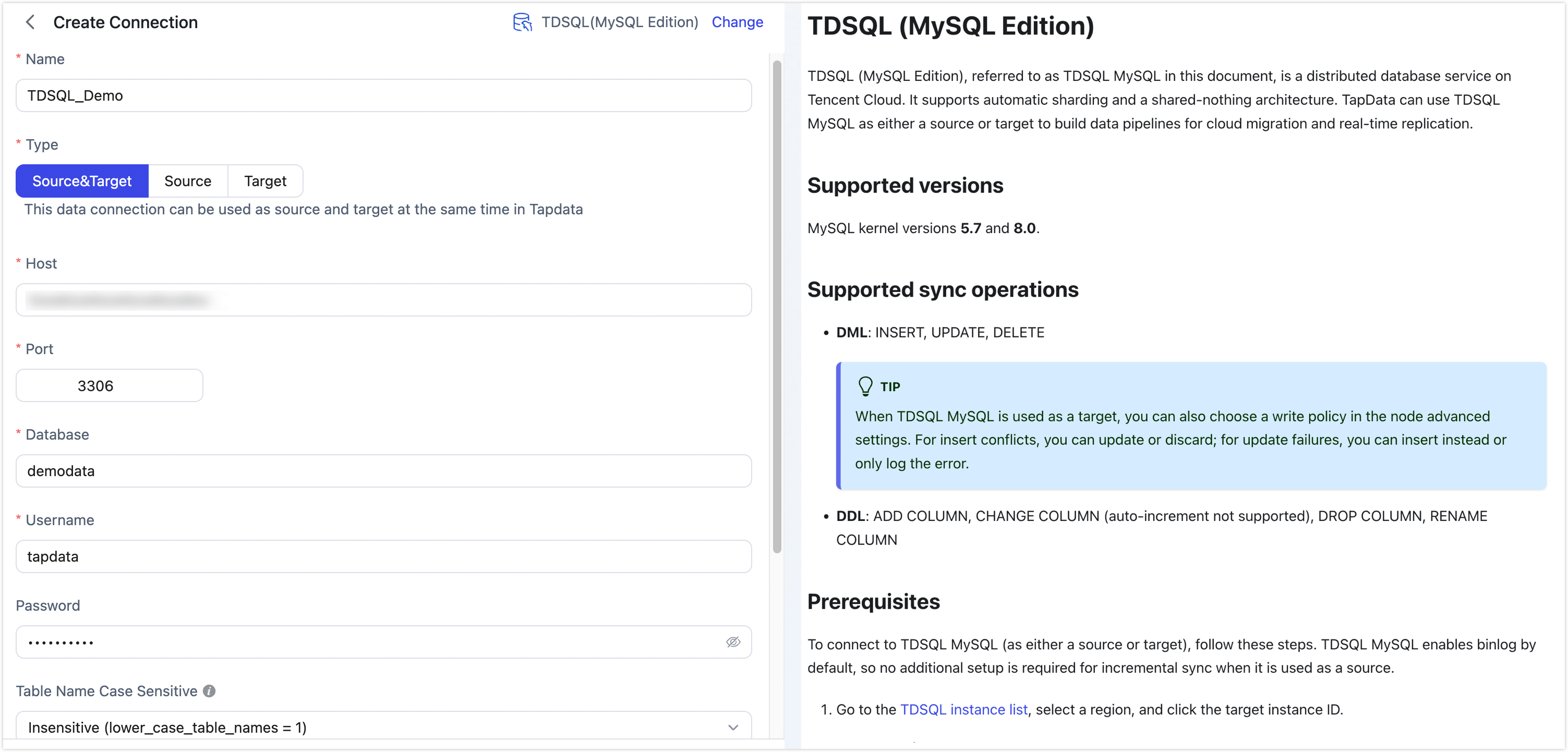This screenshot has height=752, width=1568.
Task: Select the Source&Target connection type
Action: [x=81, y=180]
